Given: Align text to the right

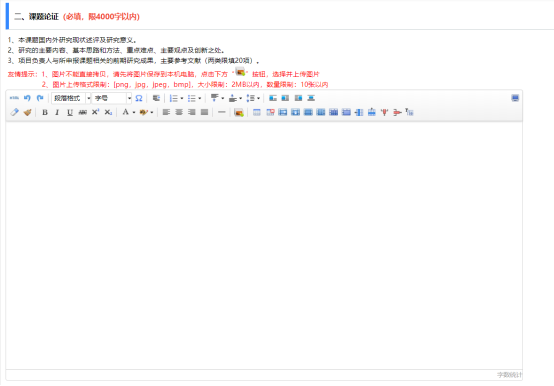Looking at the screenshot, I should tap(191, 112).
